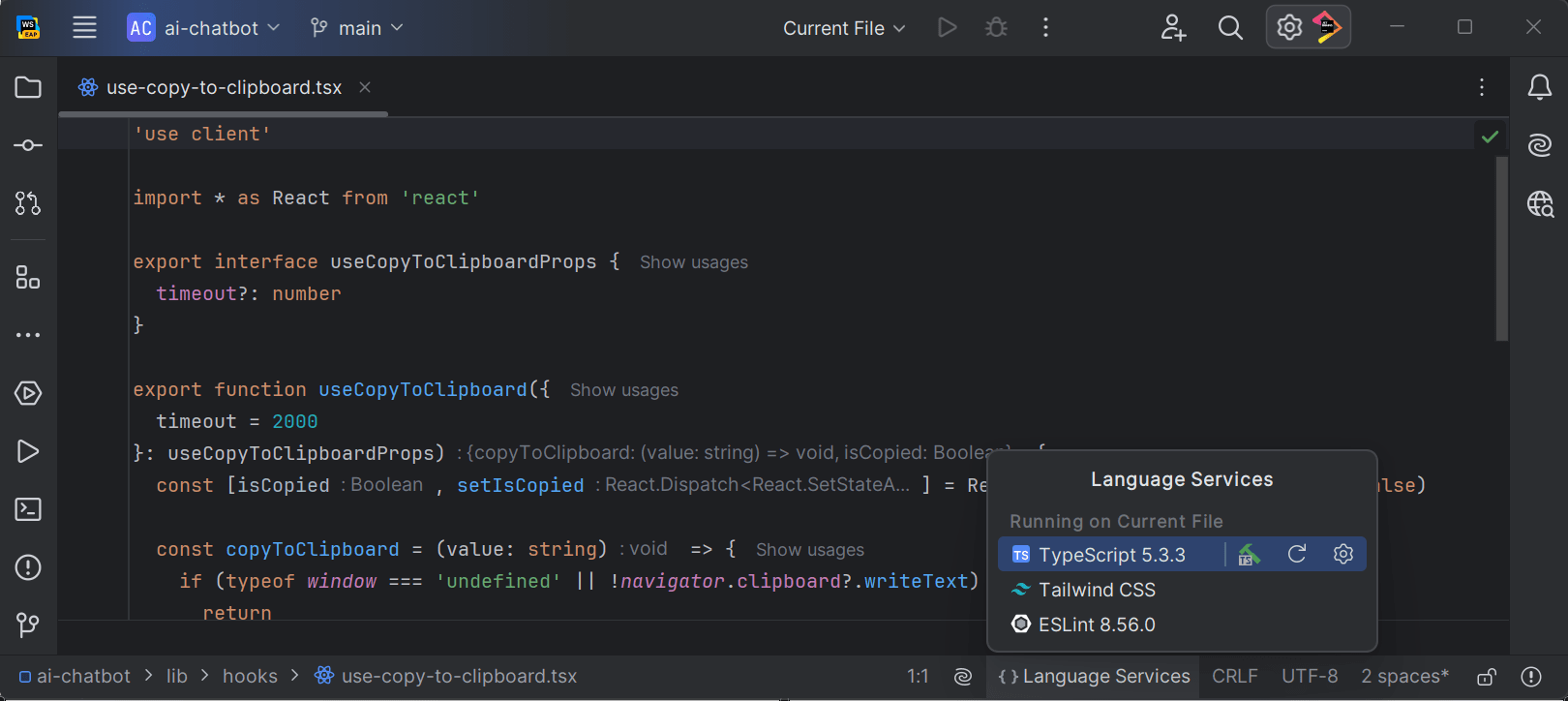Viewport: 1568px width, 701px height.
Task: Expand the ai-chatbot project dropdown
Action: click(204, 28)
